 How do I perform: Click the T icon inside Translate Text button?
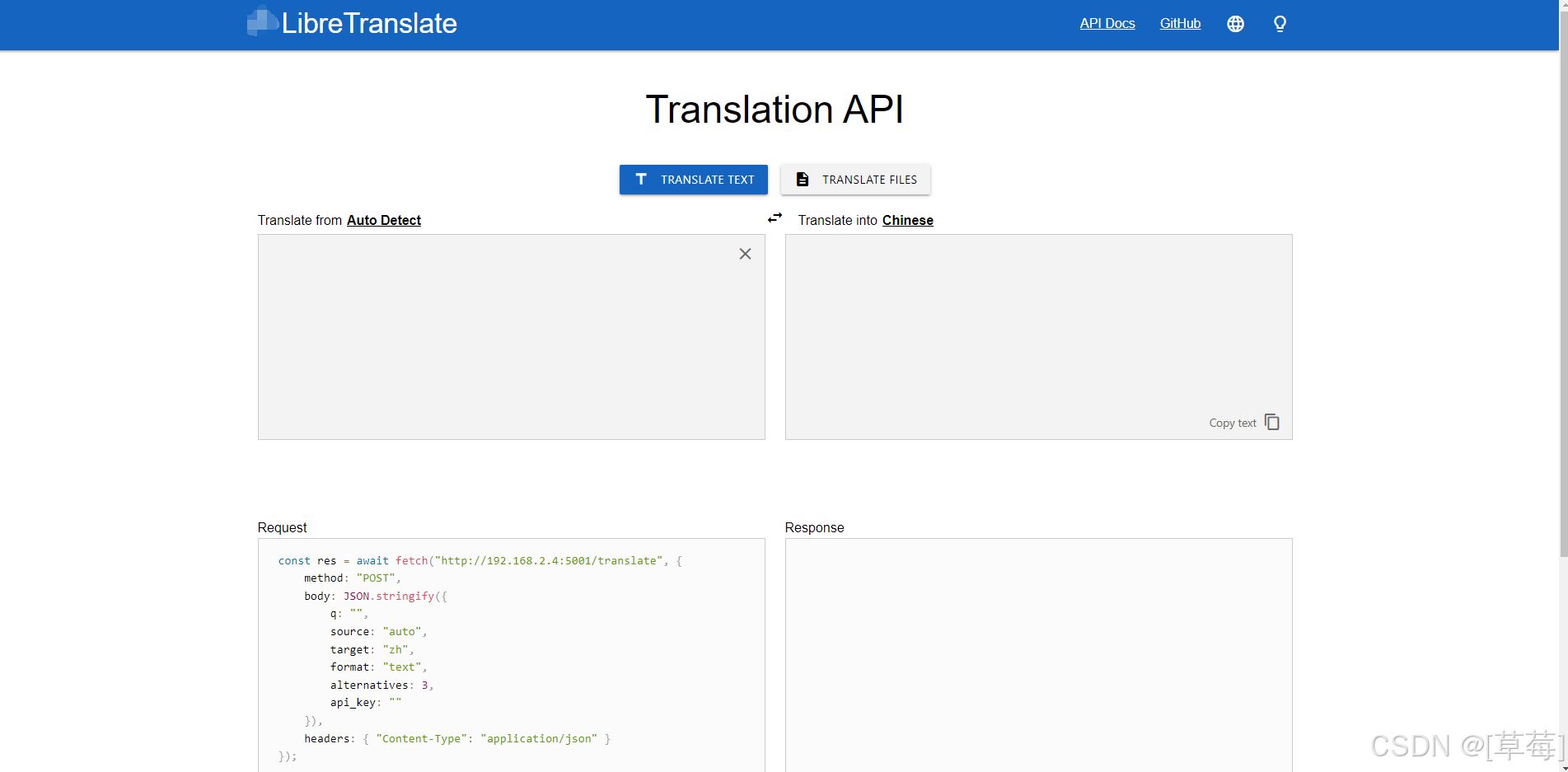coord(641,179)
